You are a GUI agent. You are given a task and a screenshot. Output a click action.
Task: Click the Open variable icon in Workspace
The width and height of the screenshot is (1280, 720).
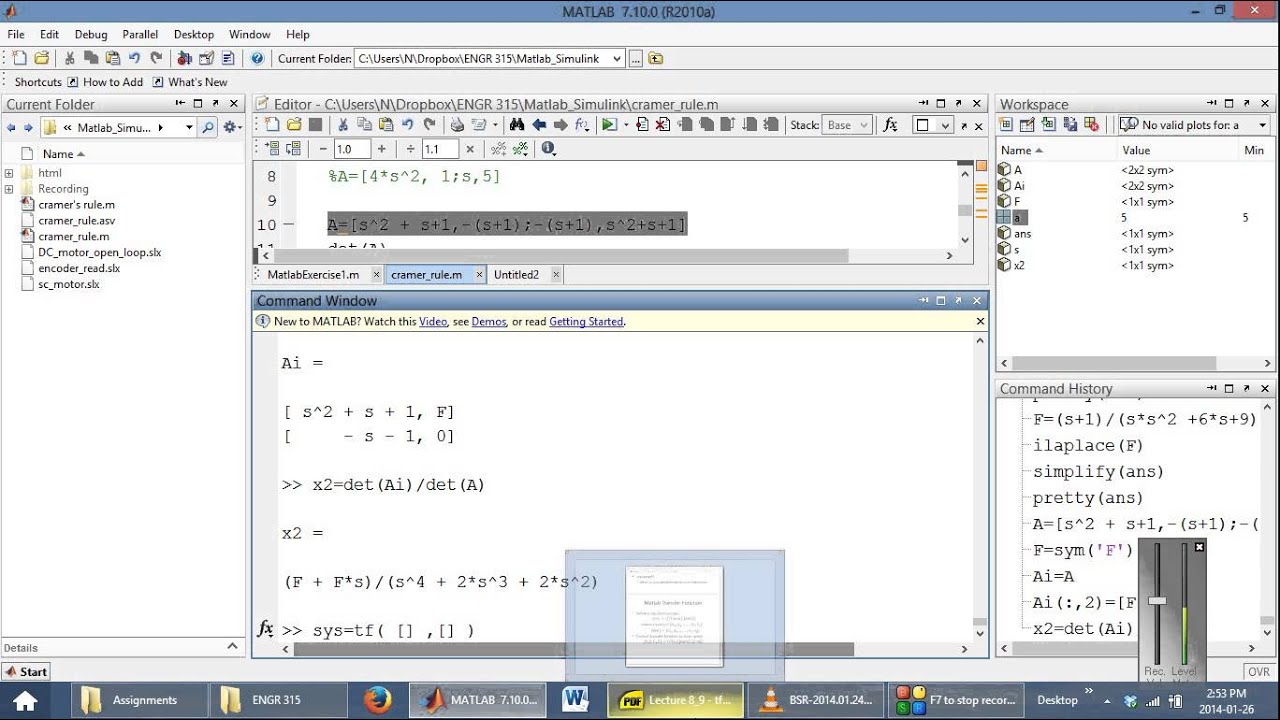pyautogui.click(x=1028, y=125)
